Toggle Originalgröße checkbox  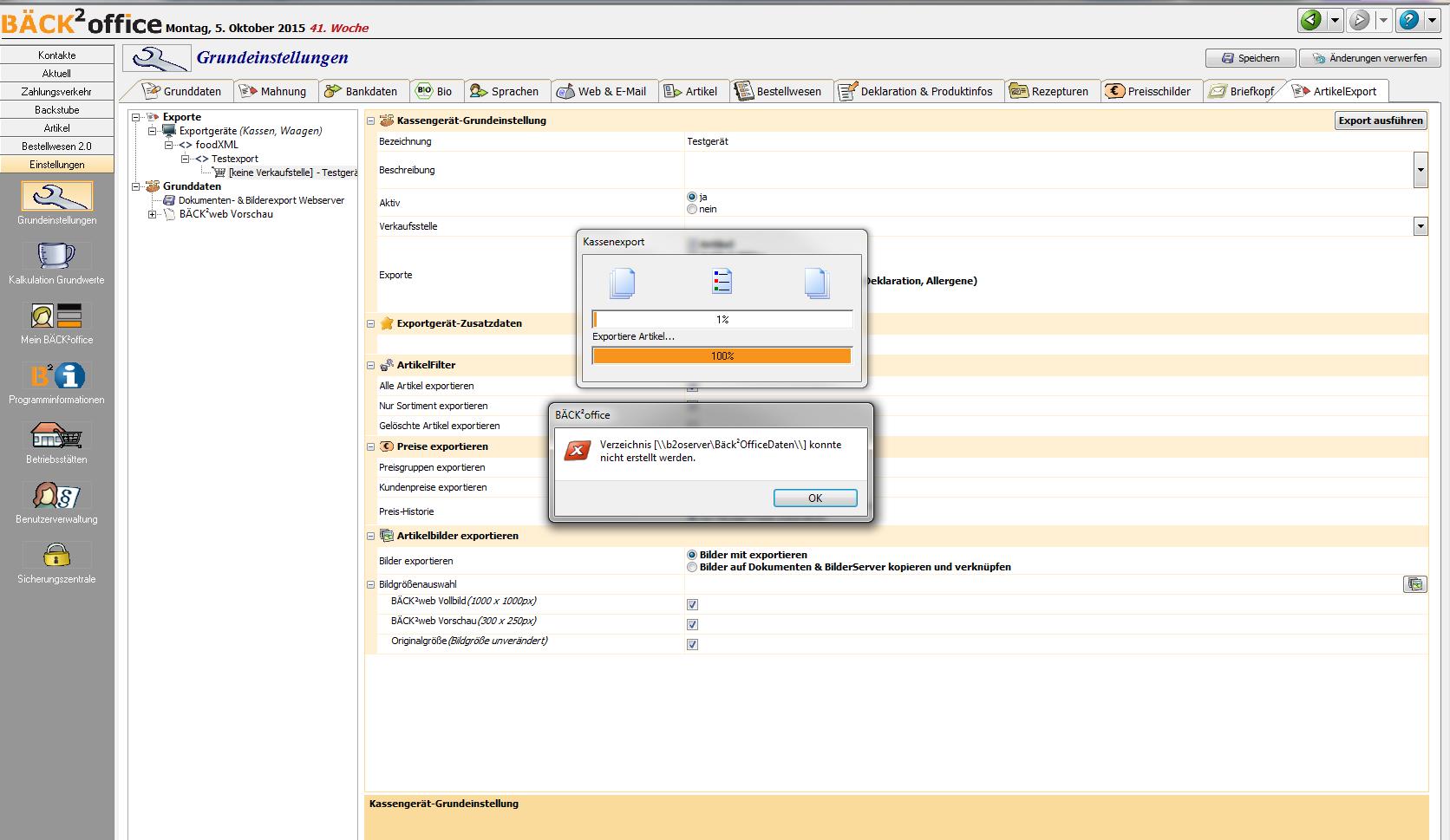692,644
